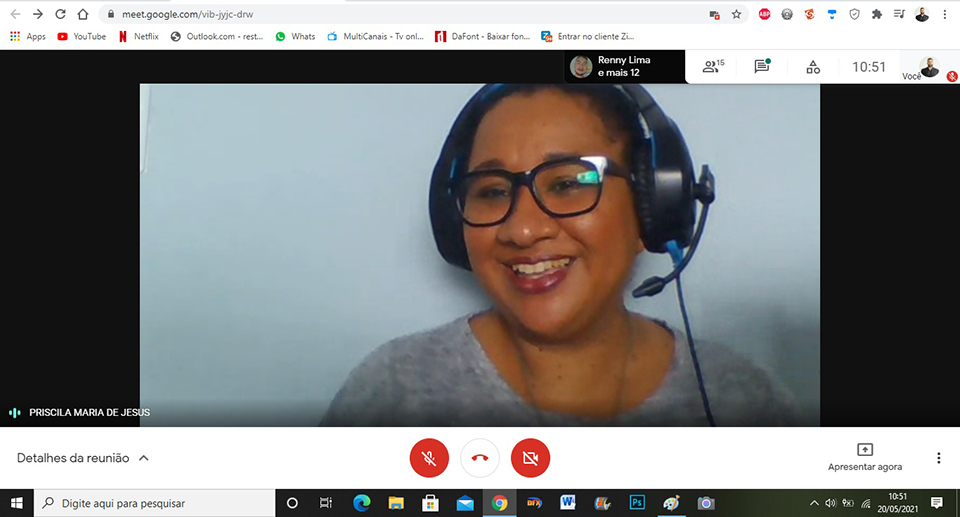The image size is (960, 517).
Task: Show hidden system tray icons
Action: 813,503
